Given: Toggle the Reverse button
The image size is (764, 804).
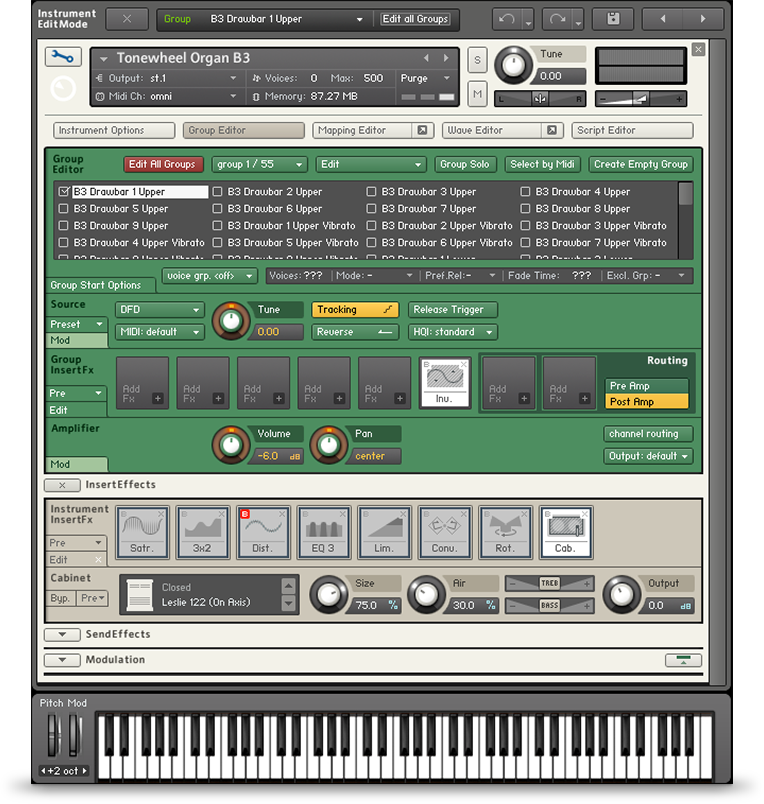Looking at the screenshot, I should click(354, 332).
